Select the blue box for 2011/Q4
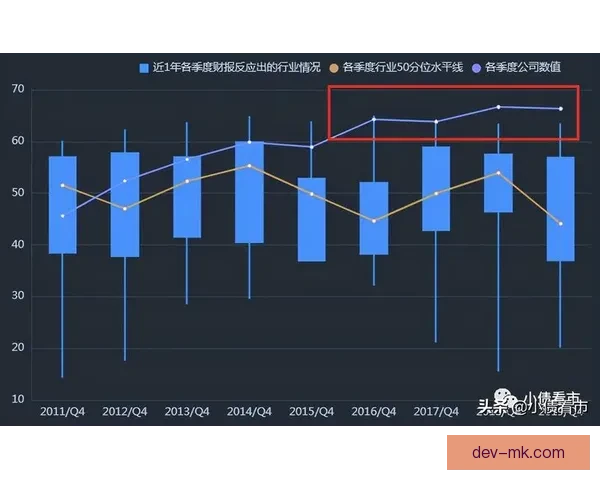600x480 pixels. pyautogui.click(x=62, y=205)
